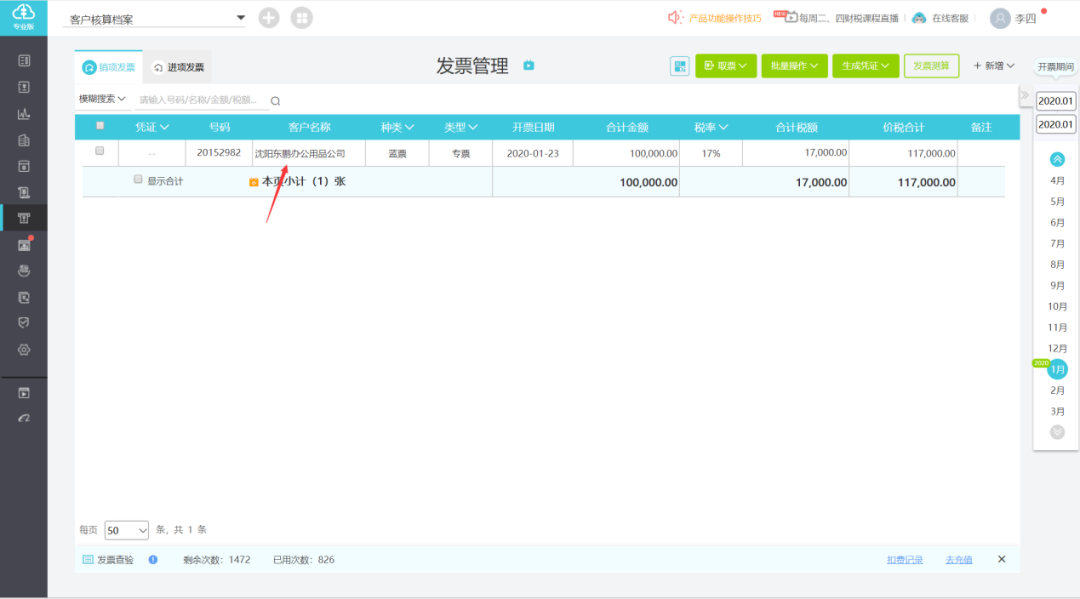This screenshot has width=1080, height=599.
Task: Click the up chevron circle above month list
Action: pyautogui.click(x=1057, y=159)
